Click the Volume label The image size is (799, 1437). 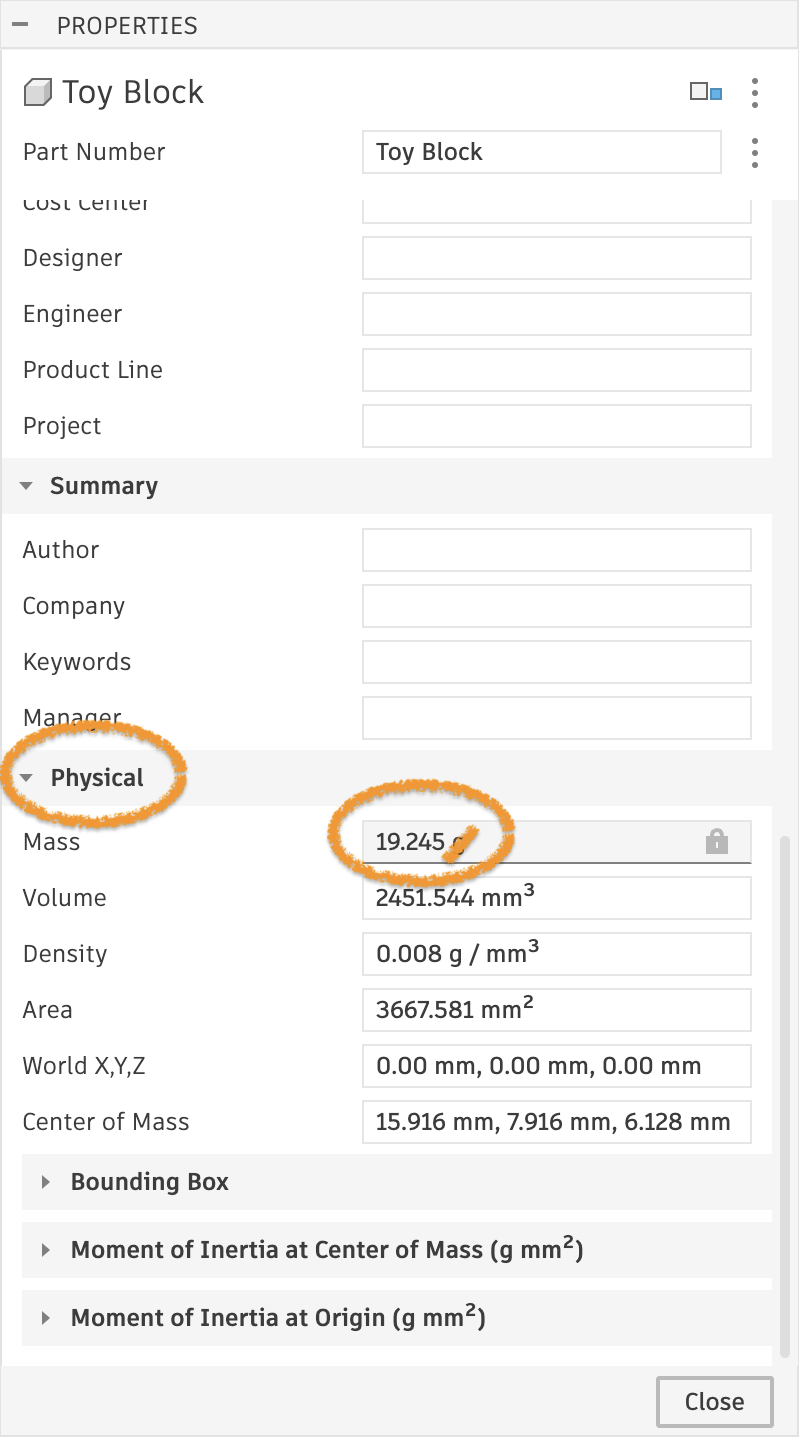point(64,898)
